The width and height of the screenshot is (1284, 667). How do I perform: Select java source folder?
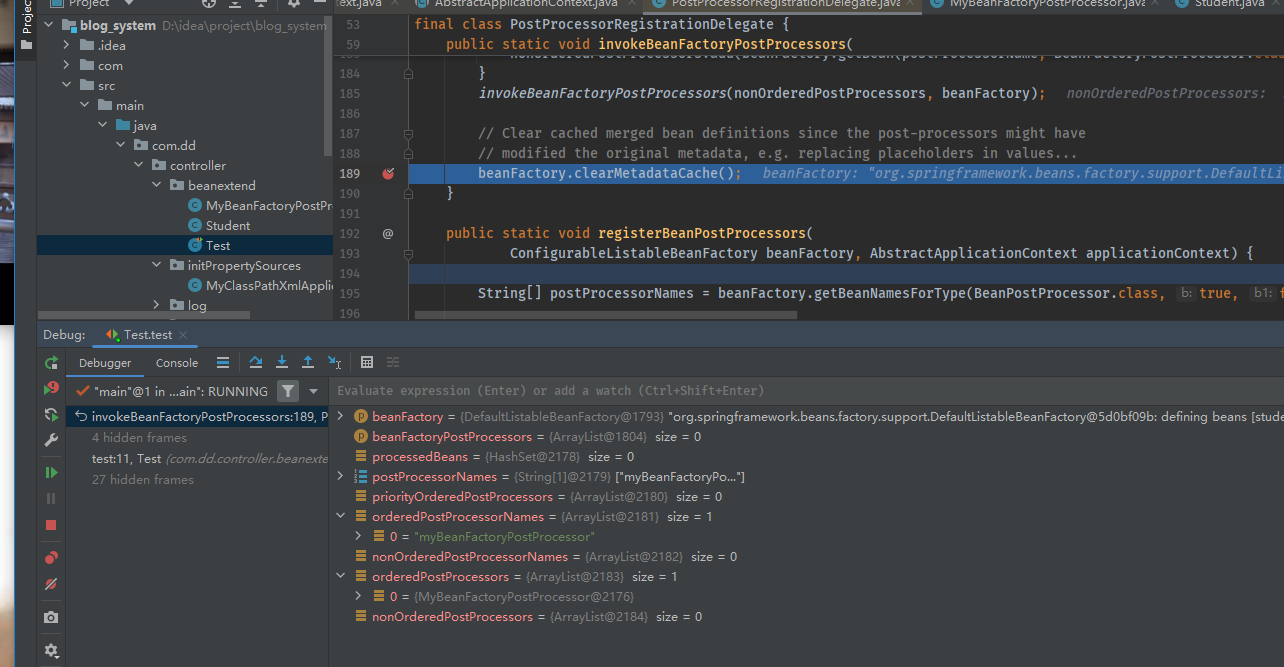pos(145,125)
